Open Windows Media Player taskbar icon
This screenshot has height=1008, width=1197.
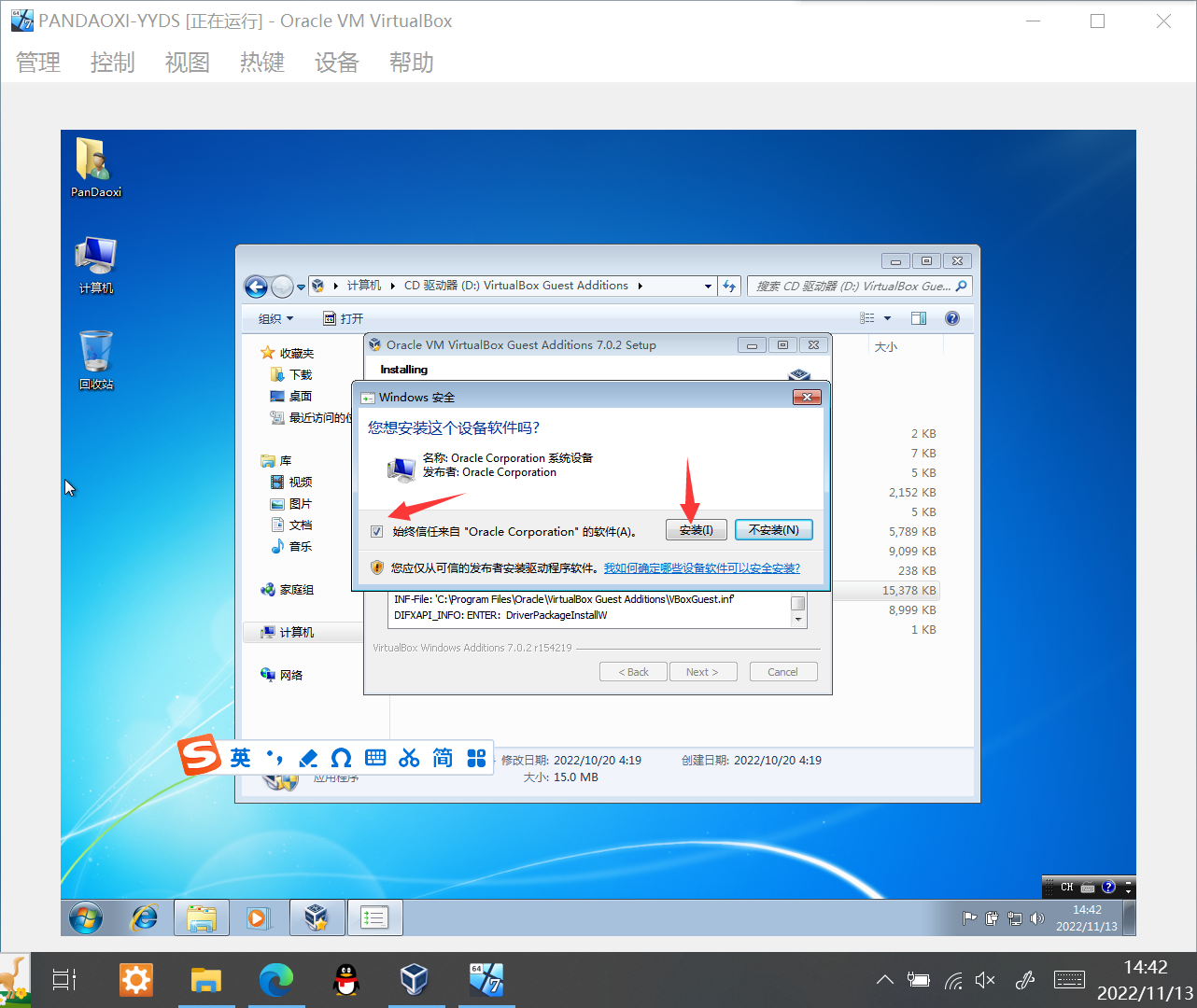click(258, 918)
